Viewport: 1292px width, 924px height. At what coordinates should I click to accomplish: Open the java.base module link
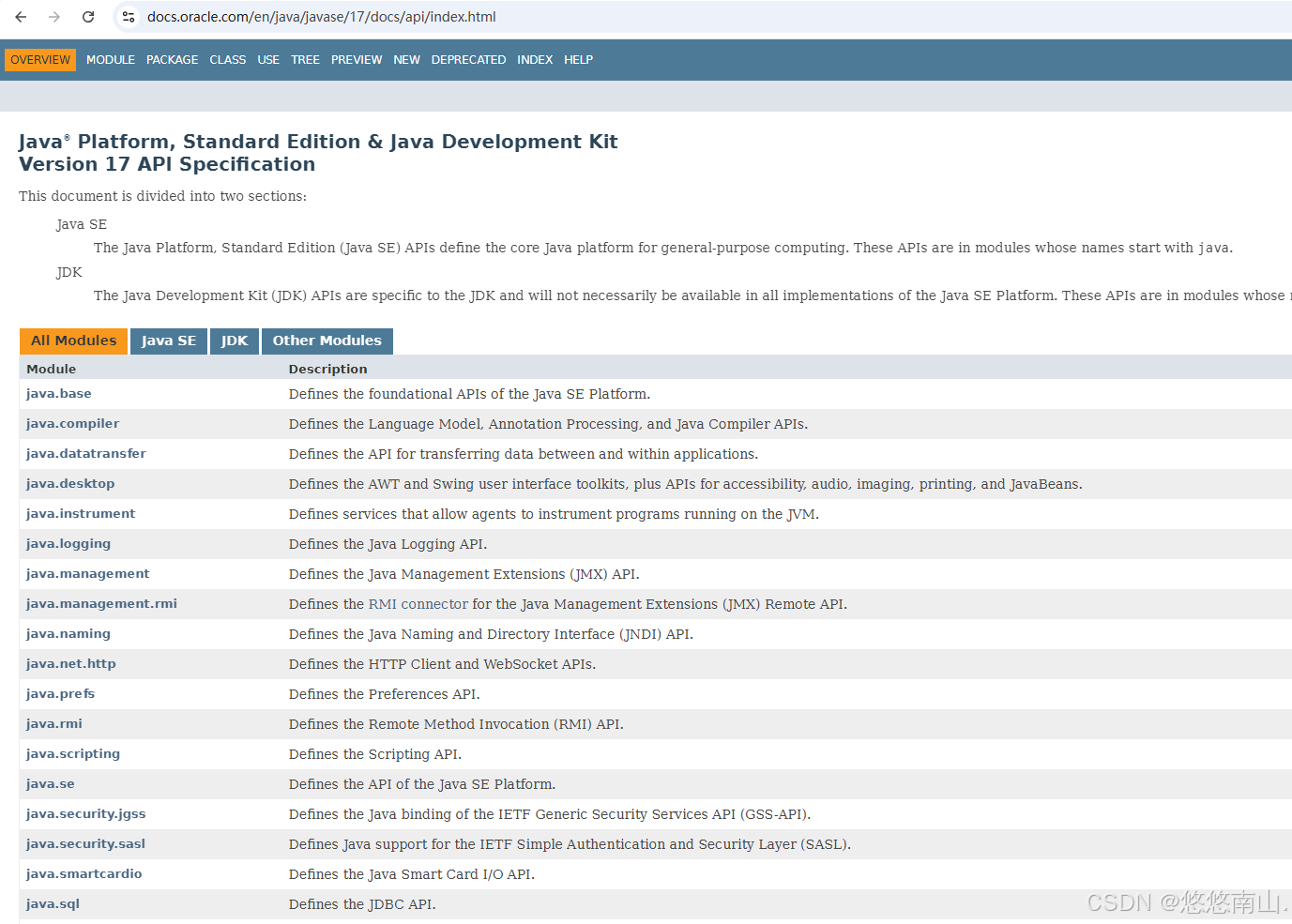58,393
